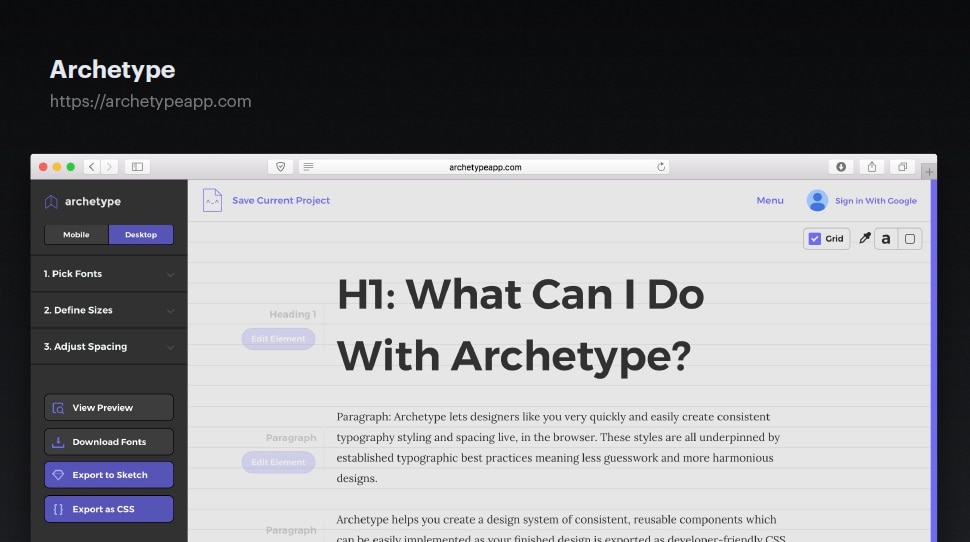Click the Download Fonts button
The image size is (970, 542).
point(109,442)
